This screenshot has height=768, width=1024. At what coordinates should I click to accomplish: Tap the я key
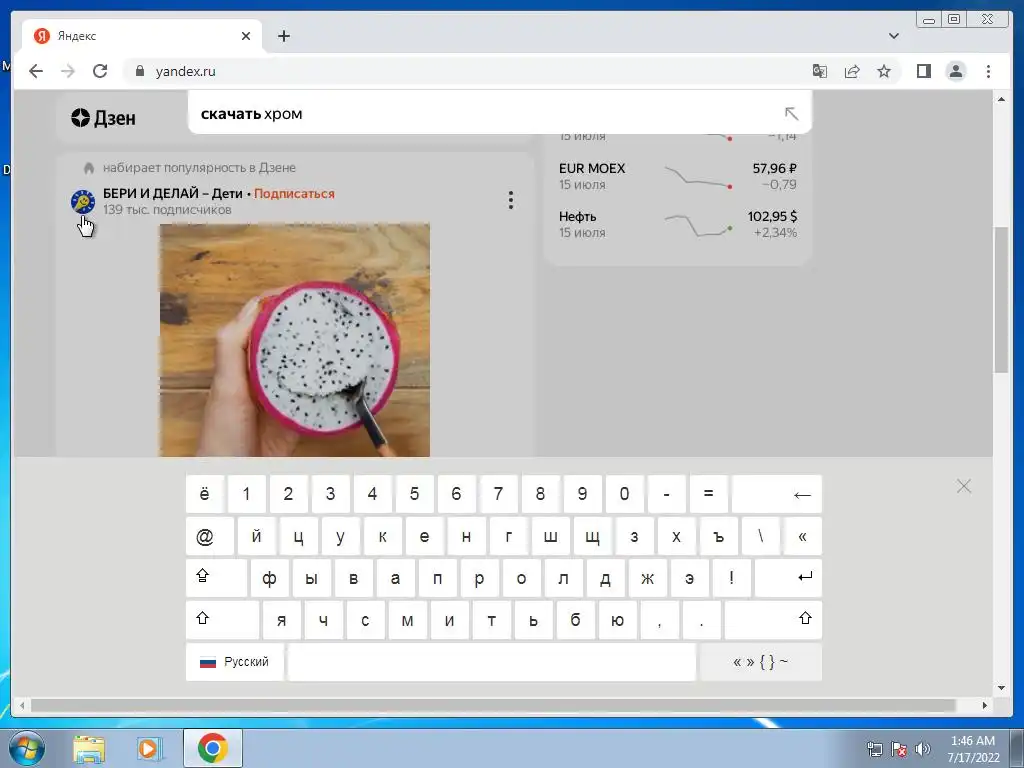281,620
